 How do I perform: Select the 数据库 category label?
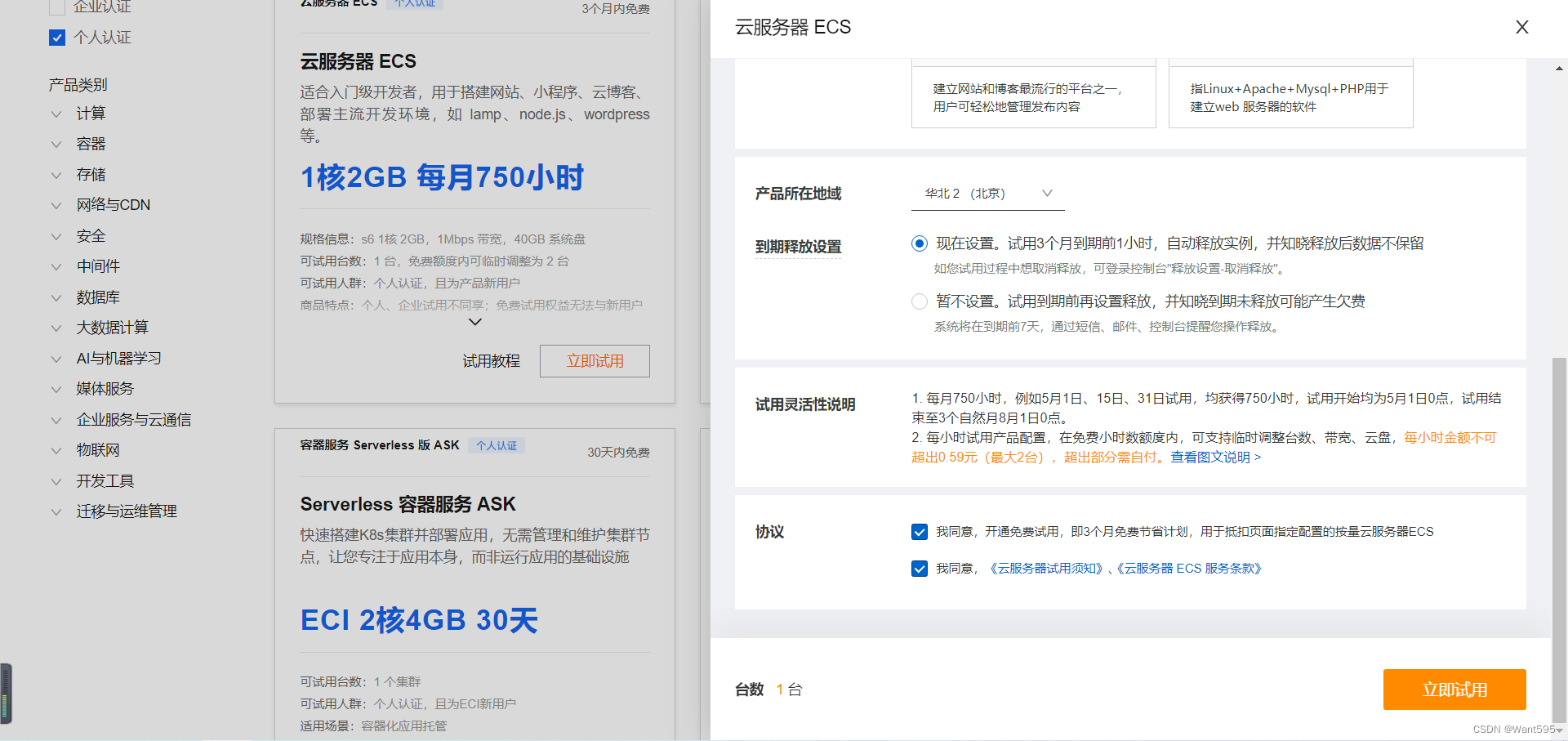(x=98, y=297)
